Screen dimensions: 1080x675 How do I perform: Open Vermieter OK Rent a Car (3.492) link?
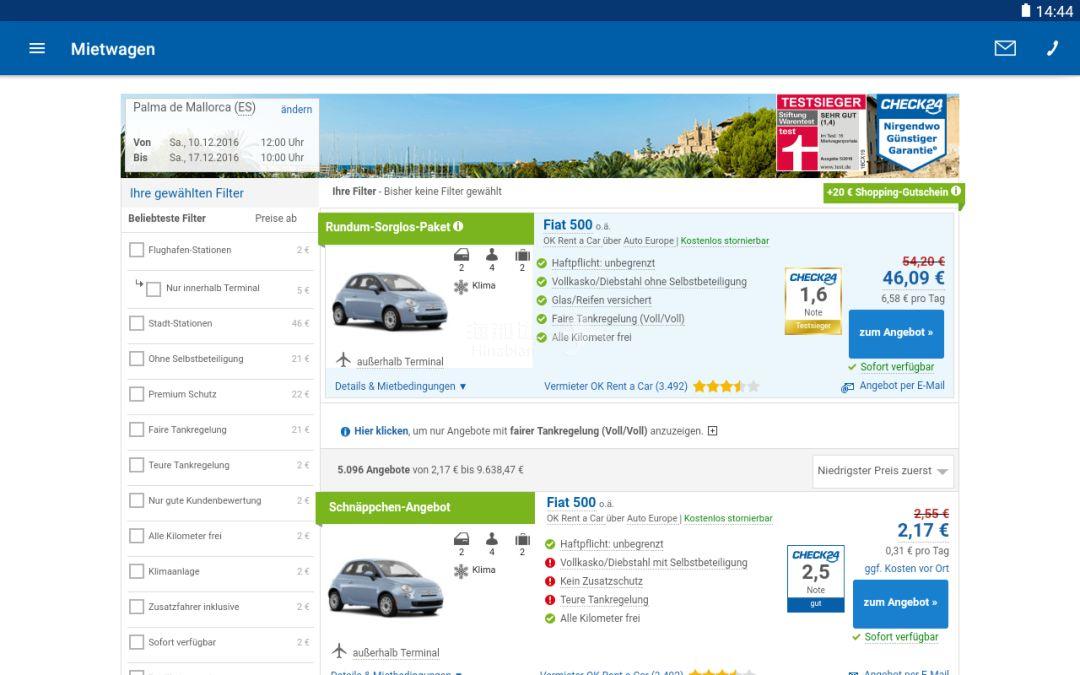[615, 386]
